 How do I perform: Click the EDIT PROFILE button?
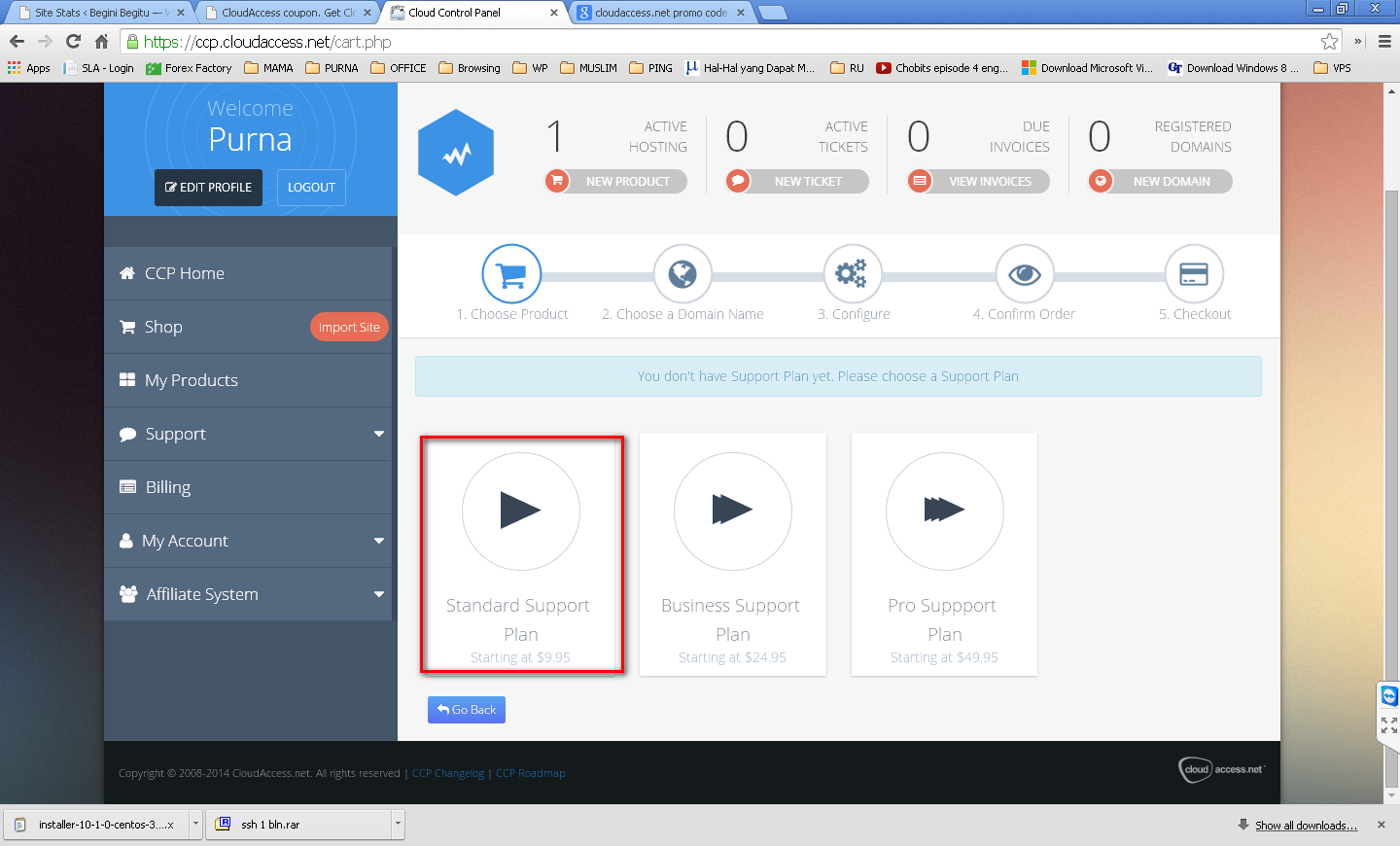pyautogui.click(x=208, y=188)
